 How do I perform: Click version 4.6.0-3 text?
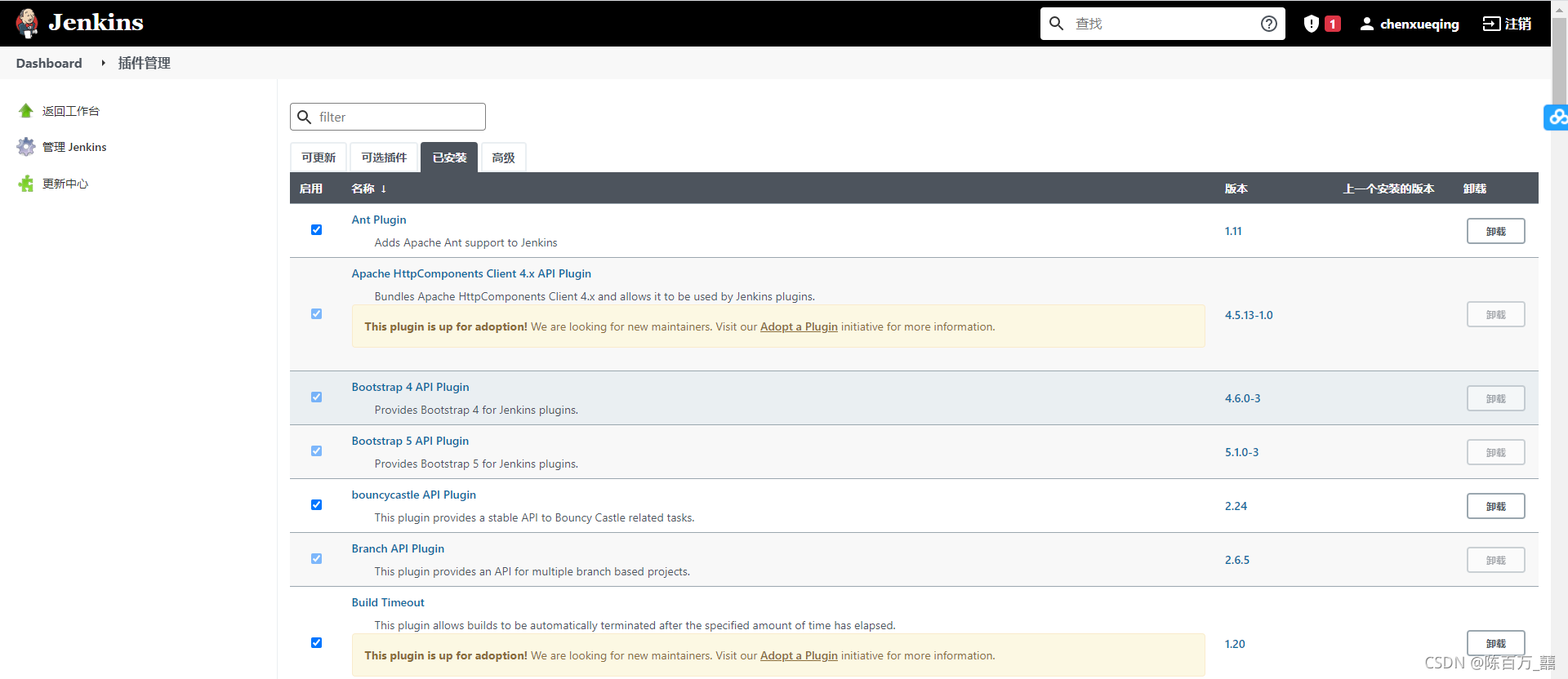click(x=1242, y=398)
